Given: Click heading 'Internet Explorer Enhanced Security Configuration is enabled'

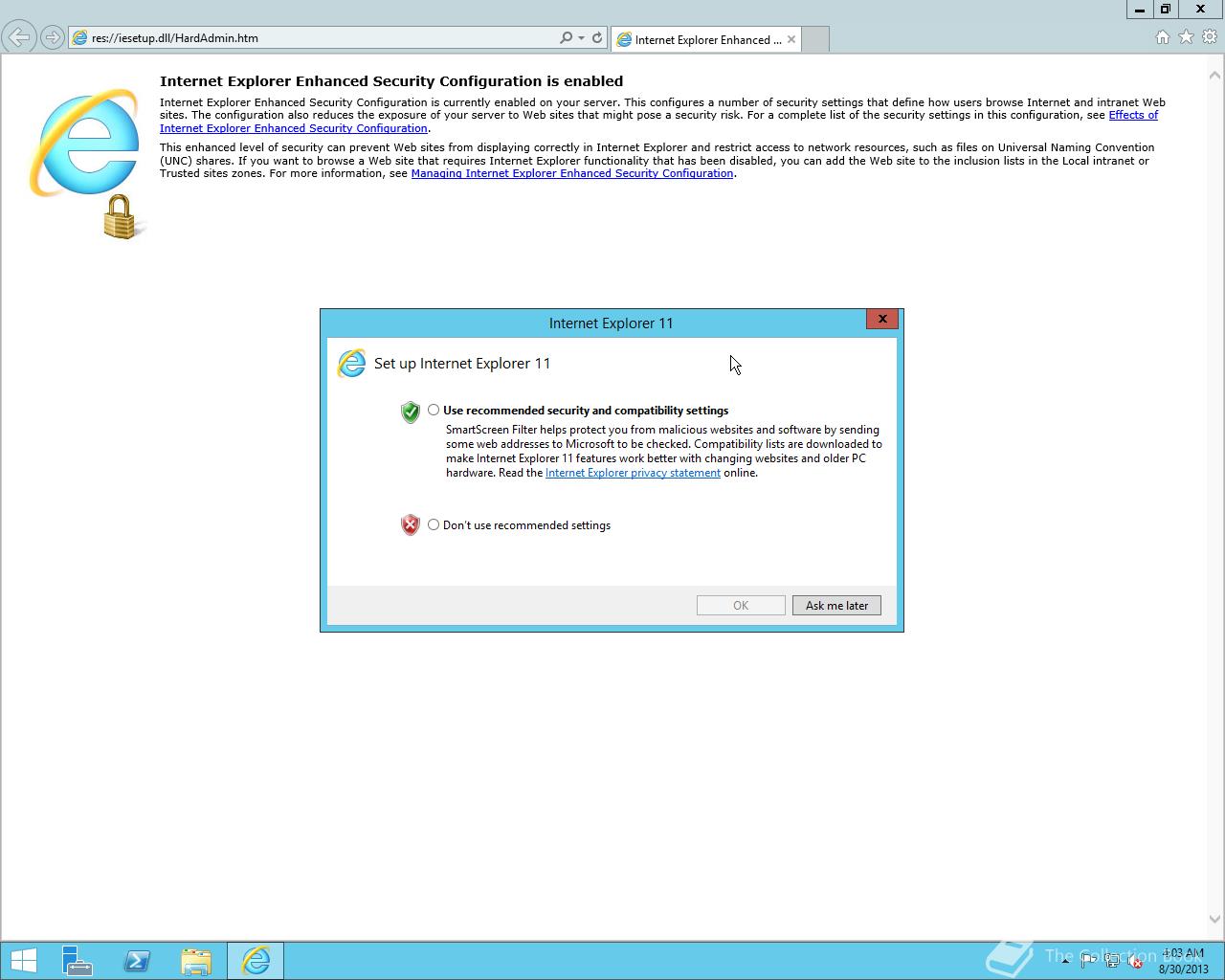Looking at the screenshot, I should (x=391, y=81).
